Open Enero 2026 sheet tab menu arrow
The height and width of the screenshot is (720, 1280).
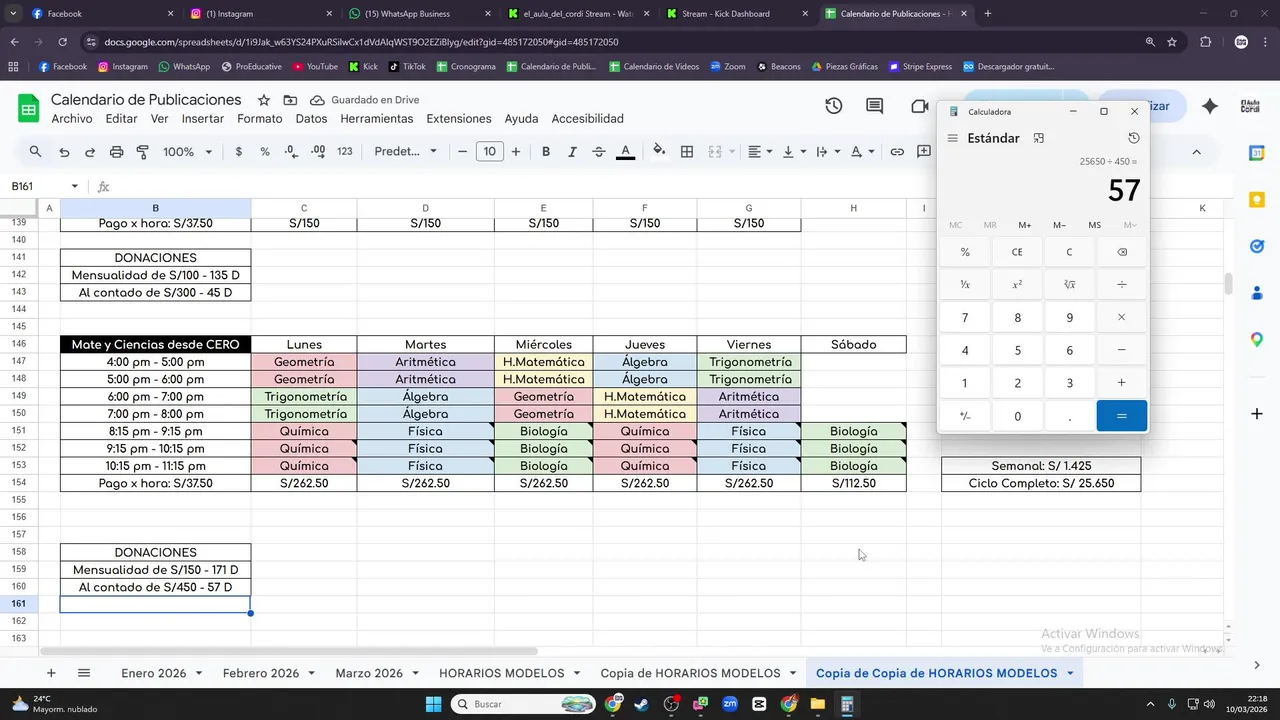coord(199,673)
